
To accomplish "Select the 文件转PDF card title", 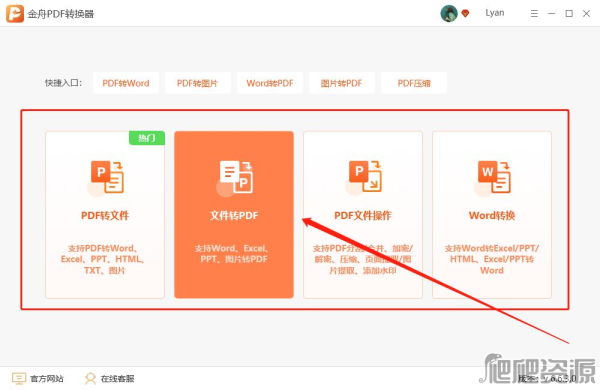I will pos(234,215).
